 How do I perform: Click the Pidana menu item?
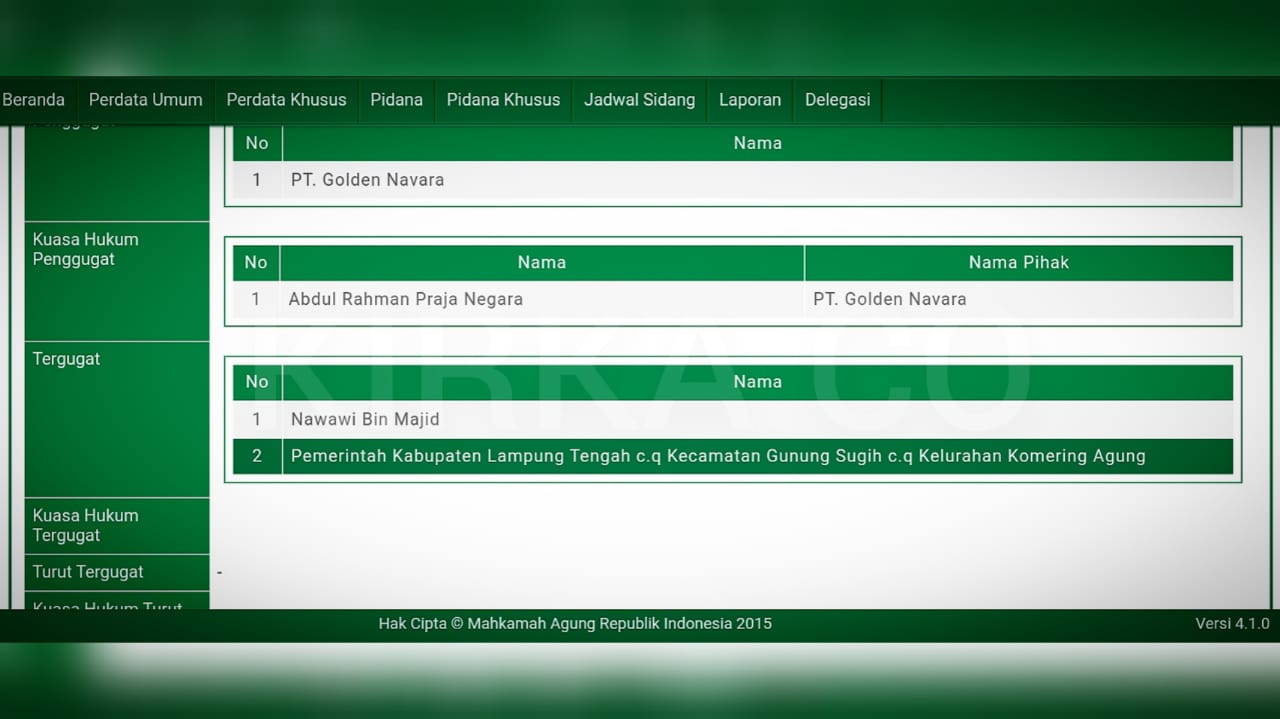tap(396, 100)
